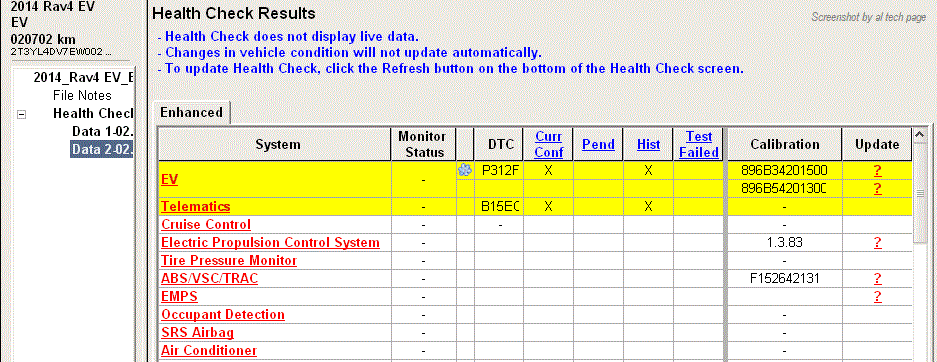Click the update question mark in EMPS row
This screenshot has width=937, height=362.
(x=877, y=296)
